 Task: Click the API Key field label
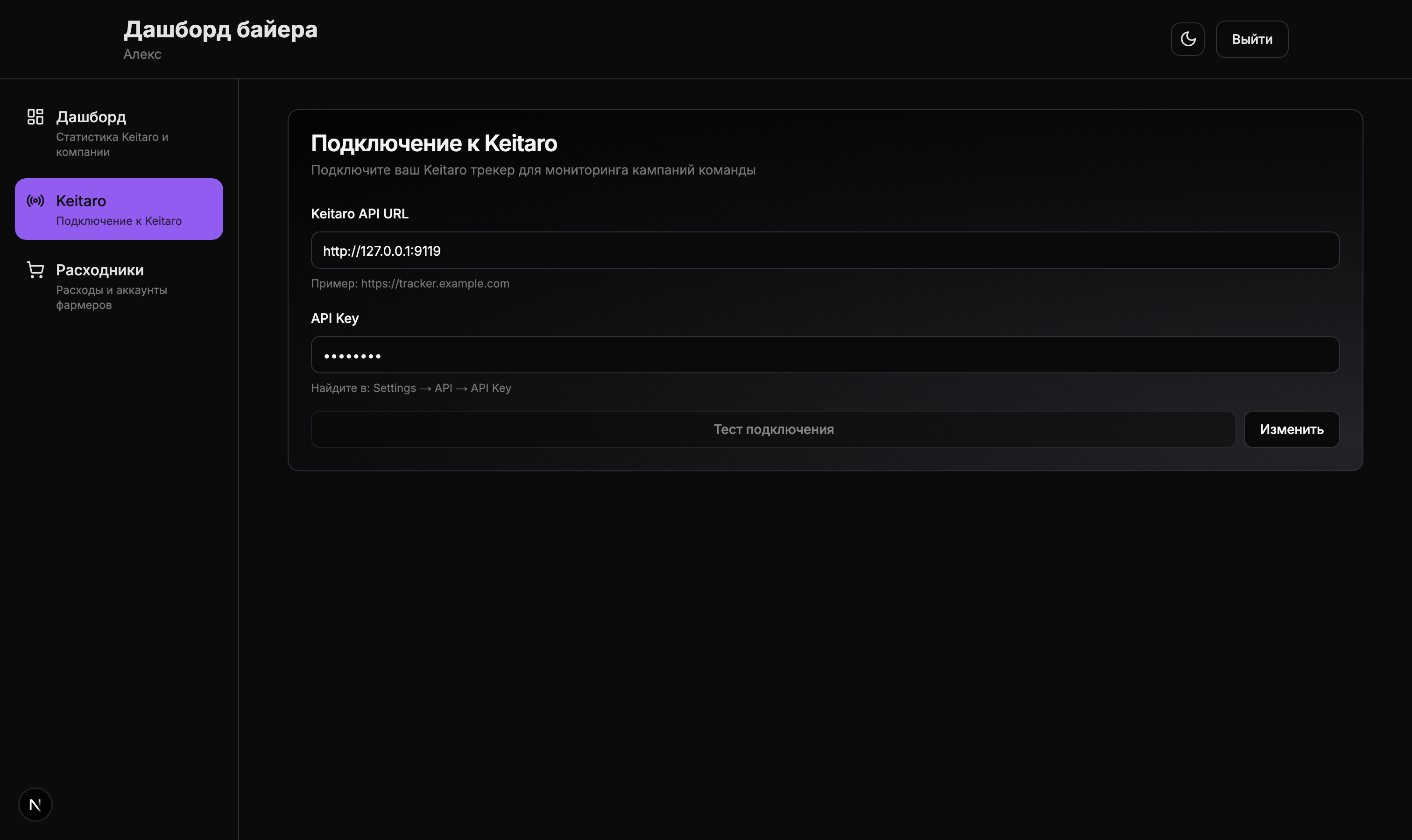(x=335, y=319)
